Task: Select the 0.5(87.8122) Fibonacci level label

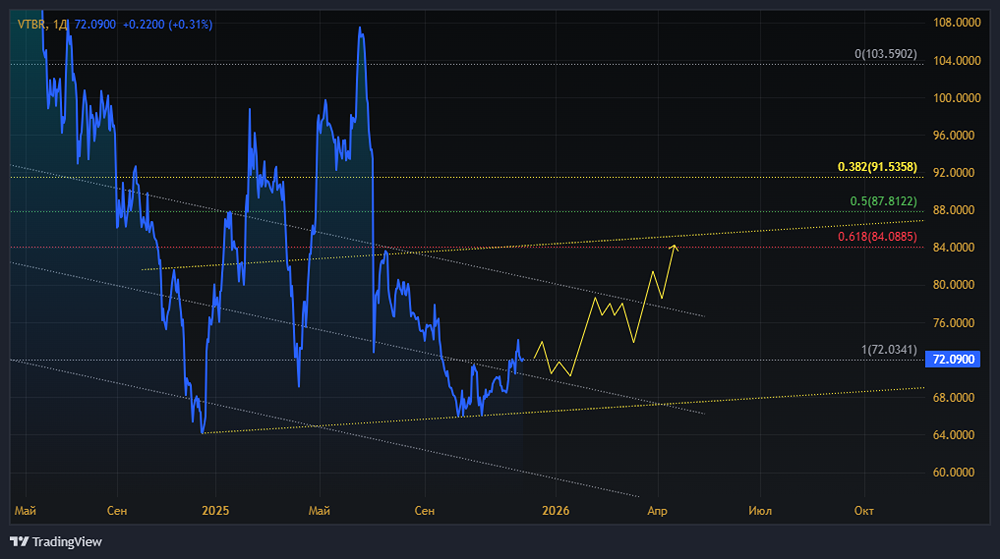Action: tap(883, 201)
